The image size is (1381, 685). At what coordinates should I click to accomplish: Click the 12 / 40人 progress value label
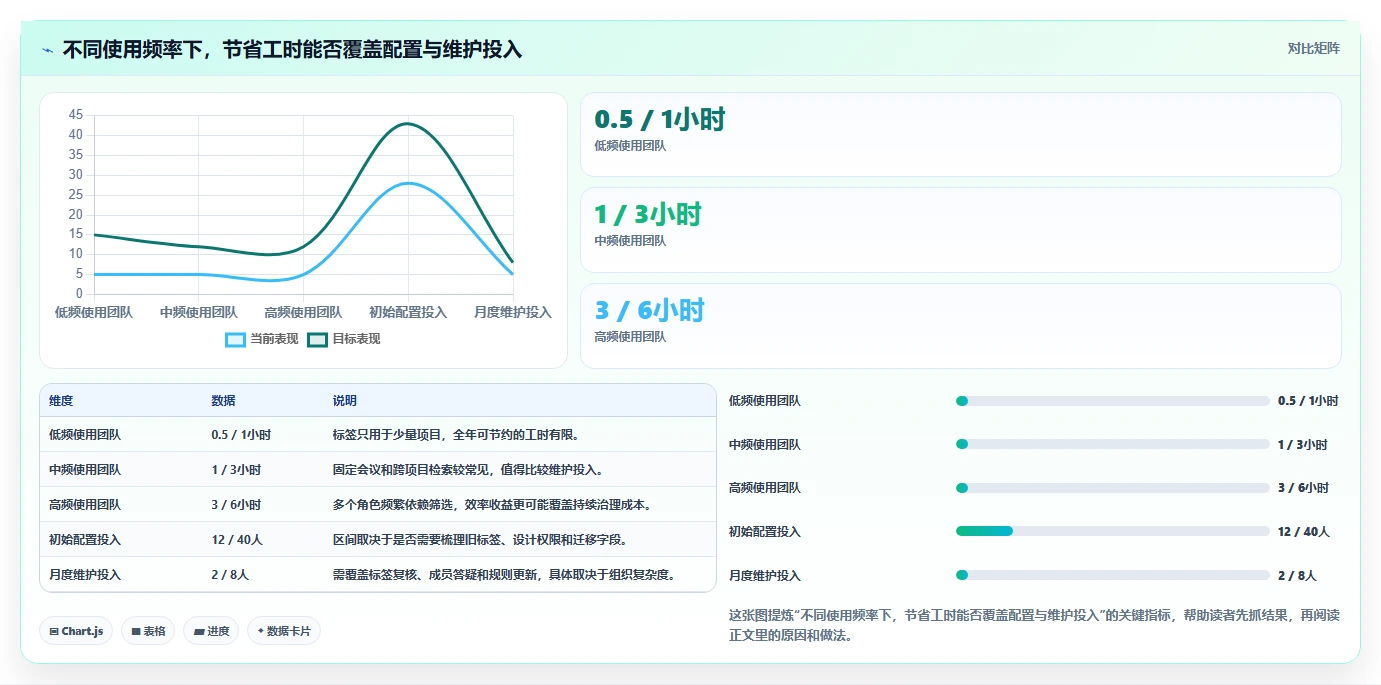(x=1304, y=532)
